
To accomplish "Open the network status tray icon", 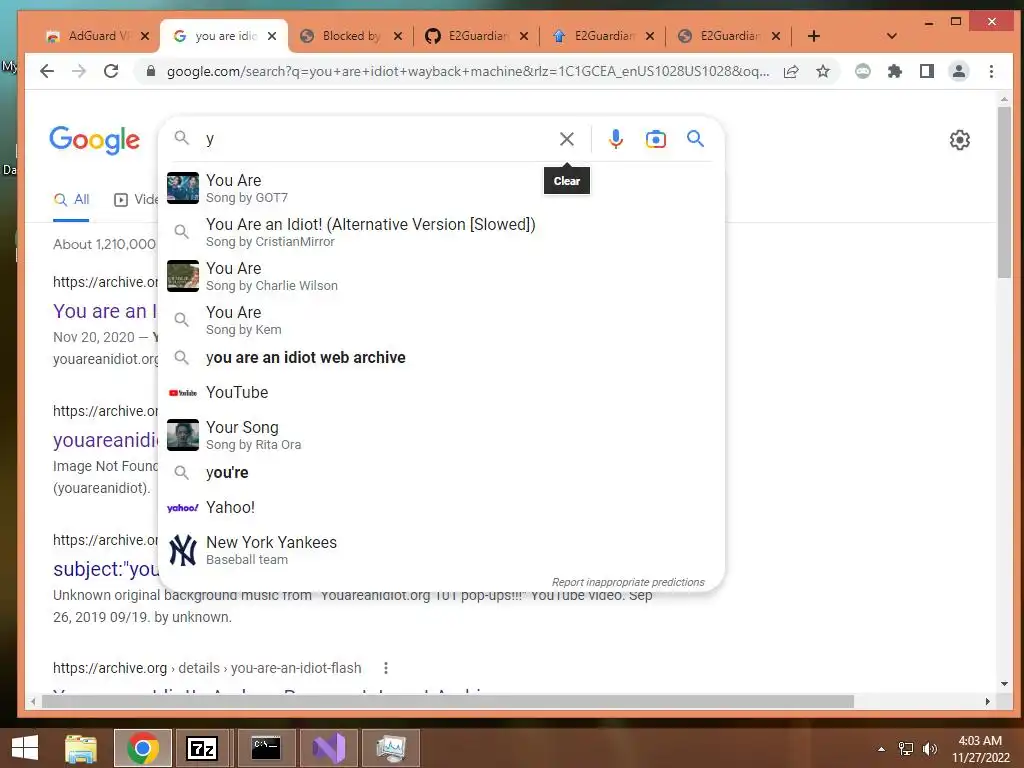I will pos(906,749).
